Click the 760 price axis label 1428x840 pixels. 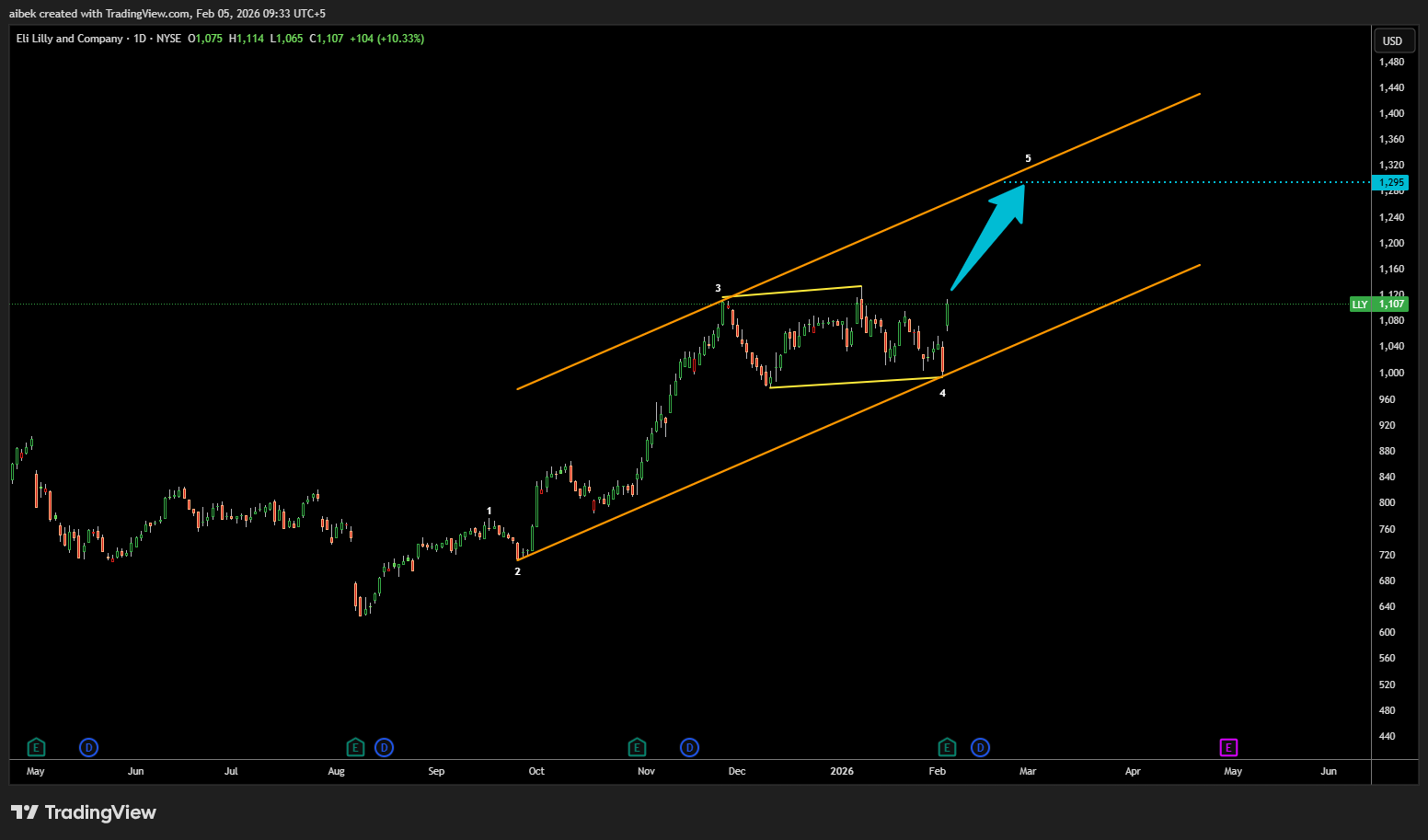tap(1388, 530)
